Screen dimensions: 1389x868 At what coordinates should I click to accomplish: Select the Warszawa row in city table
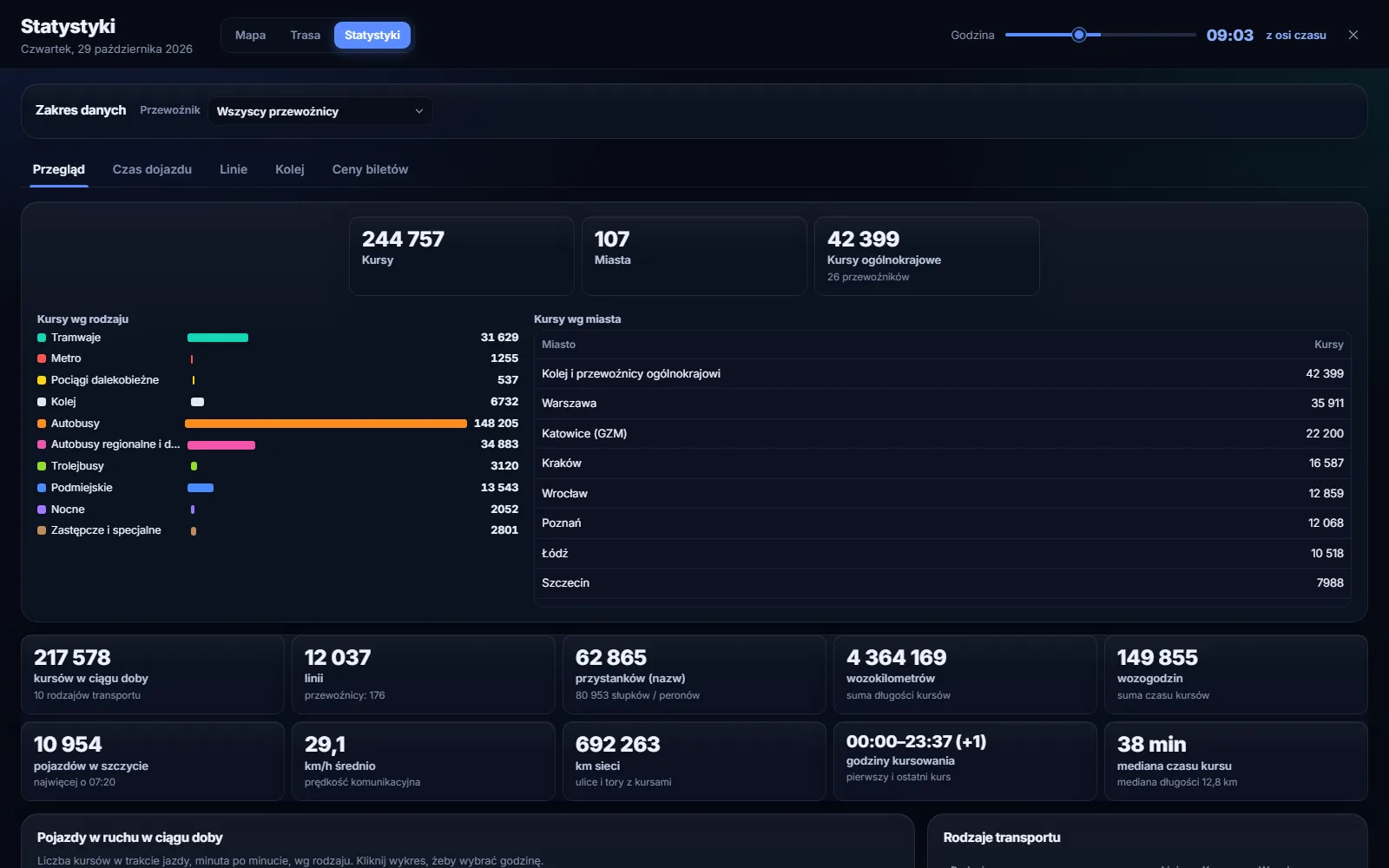click(943, 404)
